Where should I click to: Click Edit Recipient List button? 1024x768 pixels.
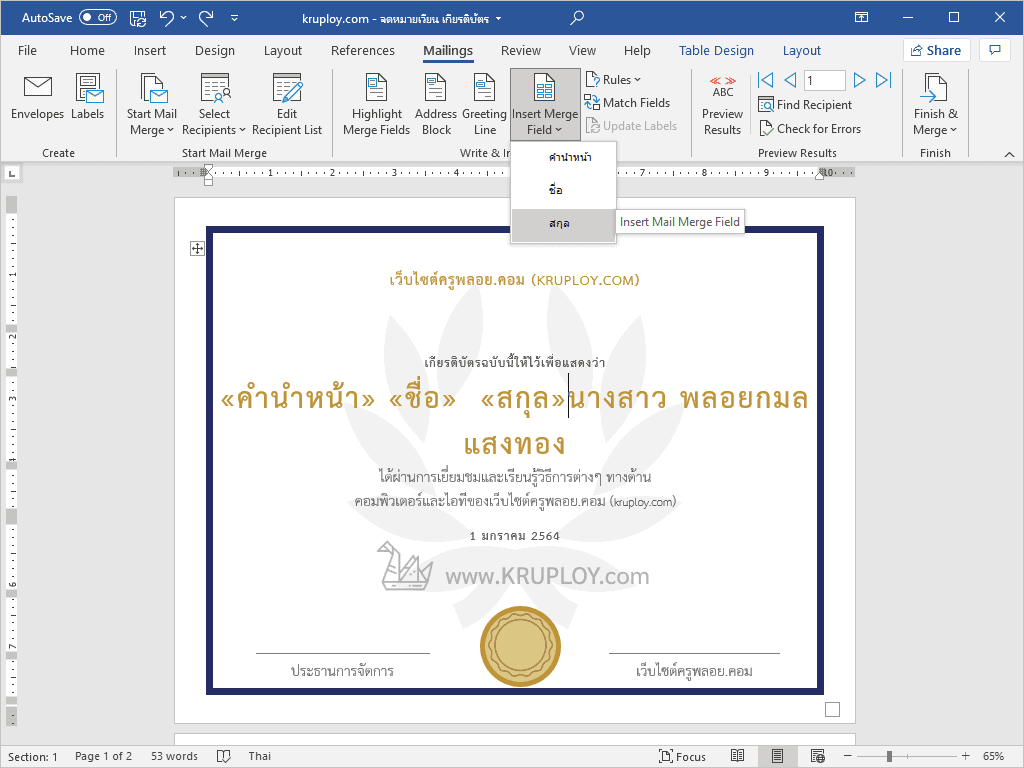(287, 104)
